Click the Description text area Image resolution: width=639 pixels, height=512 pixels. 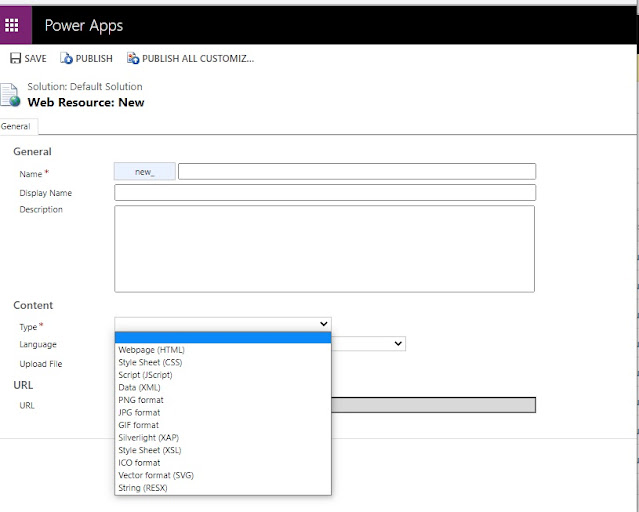tap(324, 249)
